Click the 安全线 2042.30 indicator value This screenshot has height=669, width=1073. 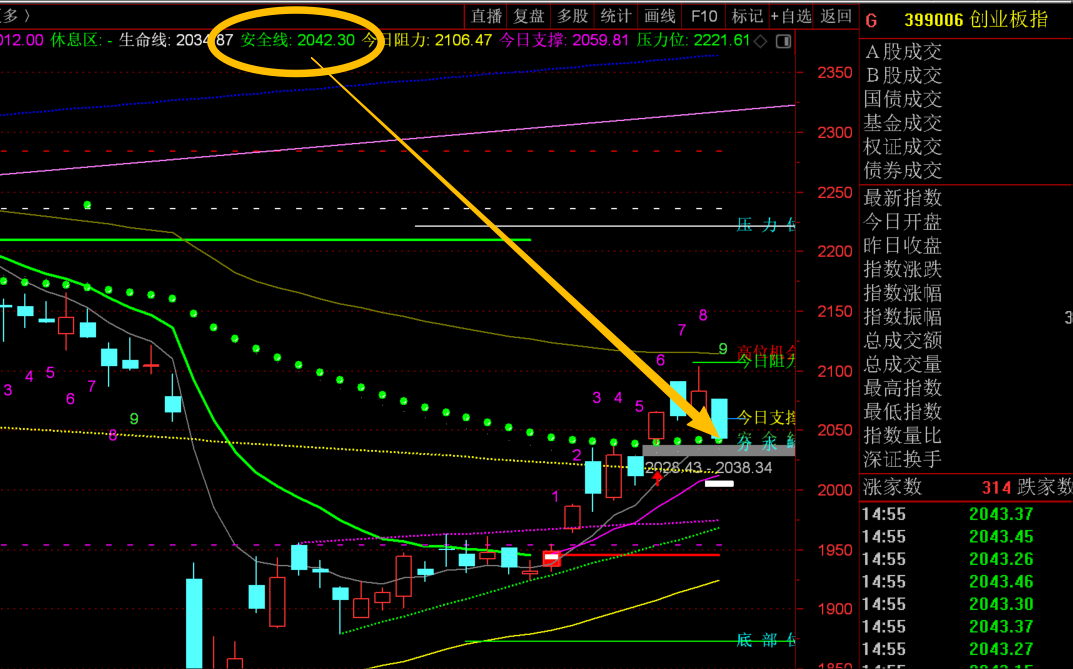[x=298, y=40]
